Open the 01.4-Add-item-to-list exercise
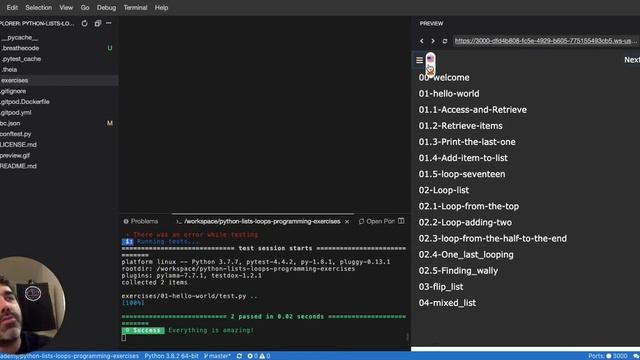The image size is (640, 360). point(463,158)
